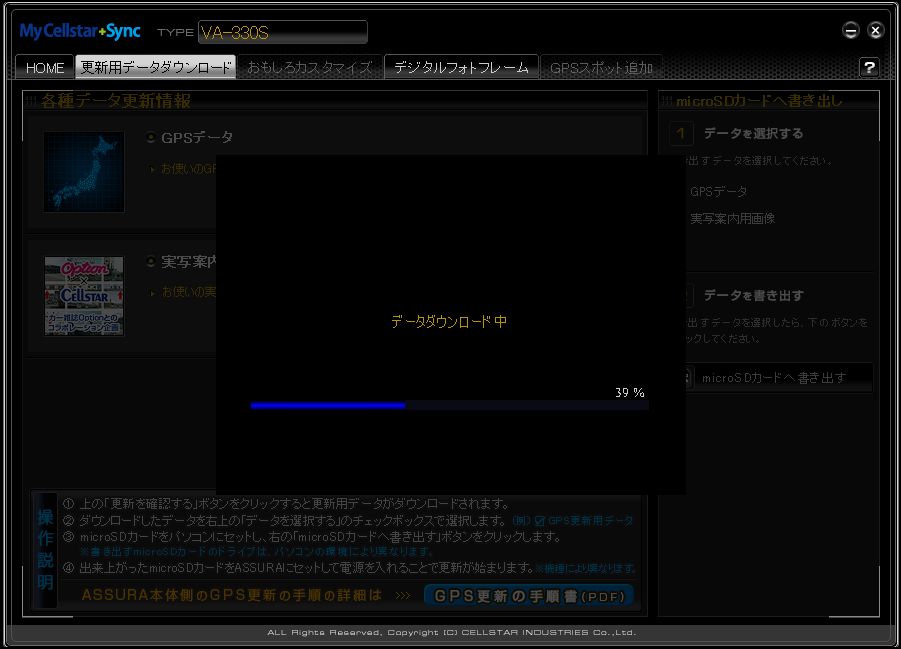This screenshot has height=649, width=901.
Task: Click the bullet icon beside GPSデータ heading
Action: pos(151,138)
